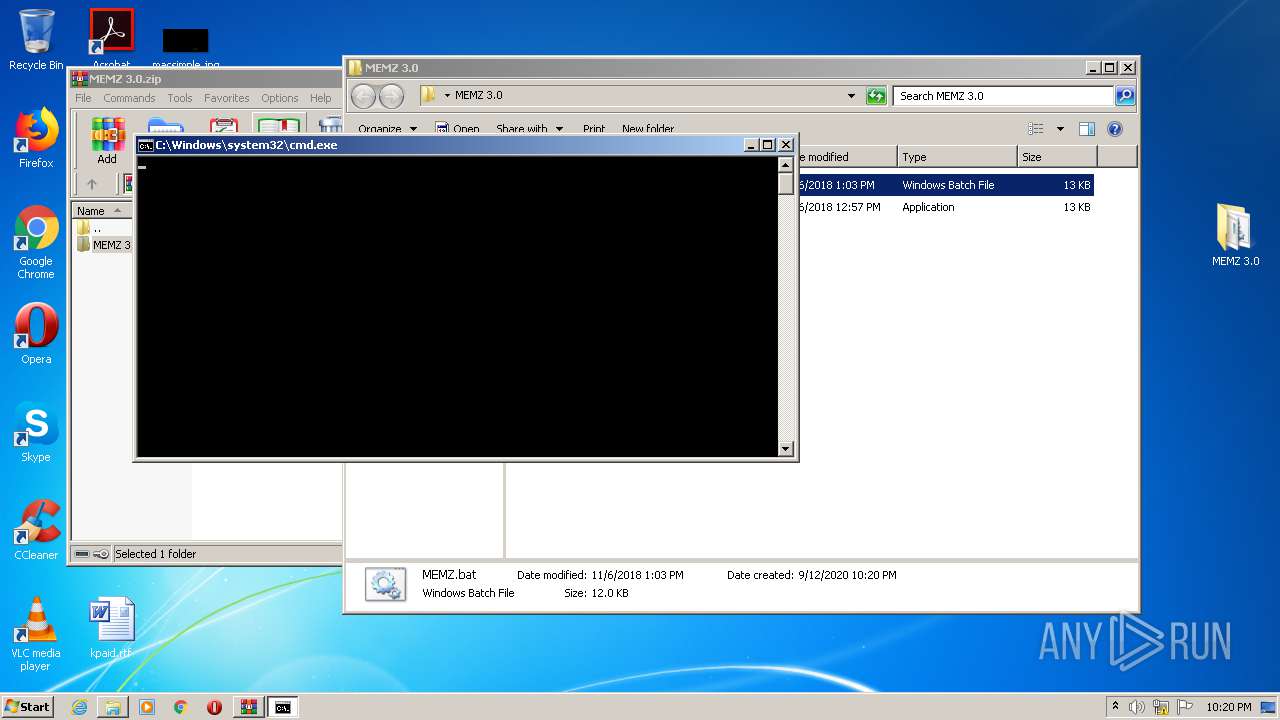Click the cmd.exe title bar icon

[x=146, y=145]
